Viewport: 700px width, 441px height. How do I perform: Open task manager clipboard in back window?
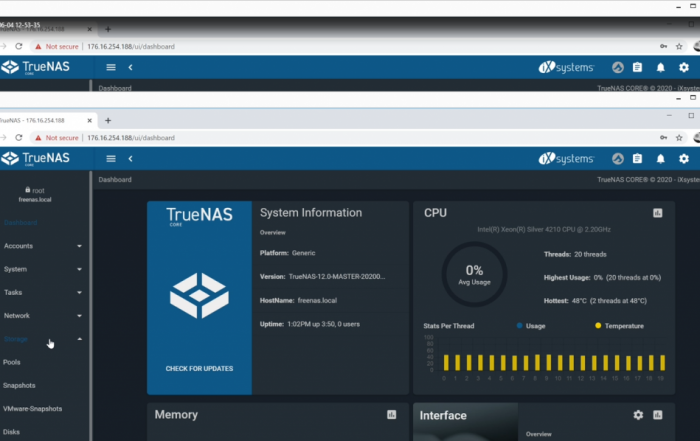638,67
